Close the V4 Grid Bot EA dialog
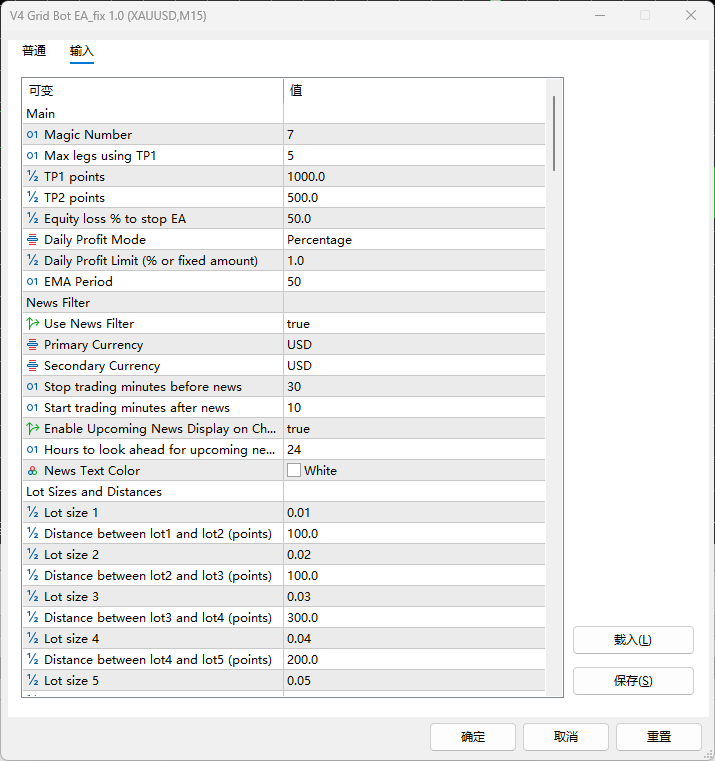 coord(691,16)
